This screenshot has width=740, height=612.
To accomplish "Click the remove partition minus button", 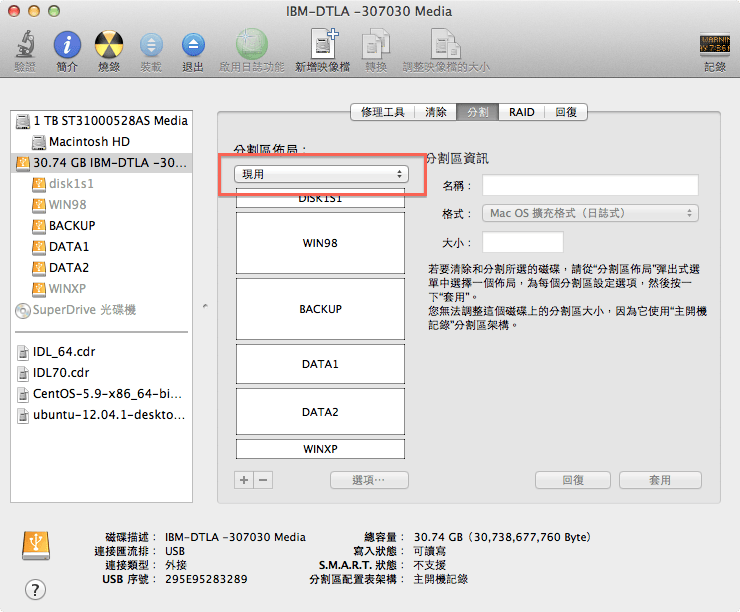I will [263, 480].
